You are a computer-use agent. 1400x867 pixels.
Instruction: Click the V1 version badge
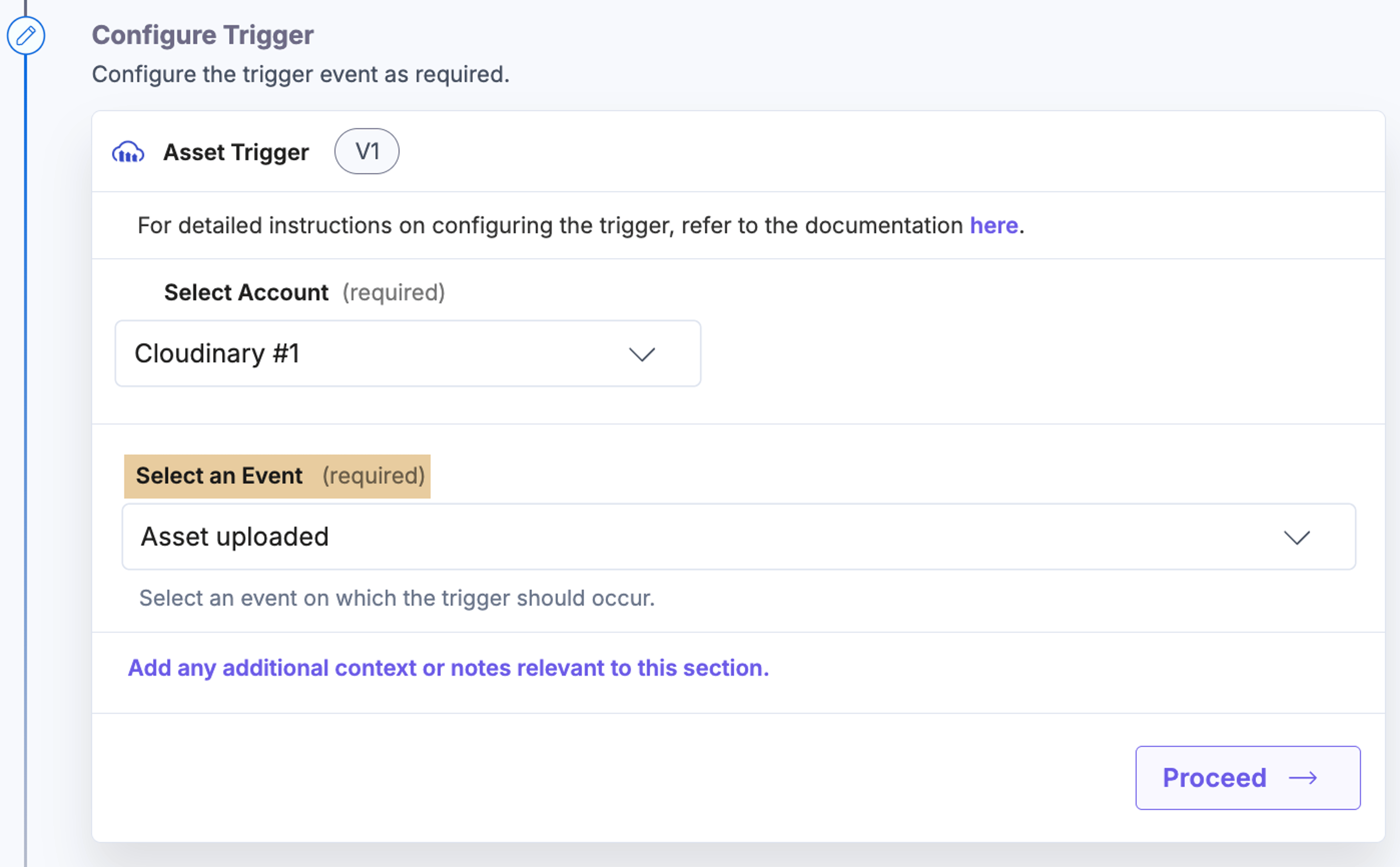[x=367, y=151]
